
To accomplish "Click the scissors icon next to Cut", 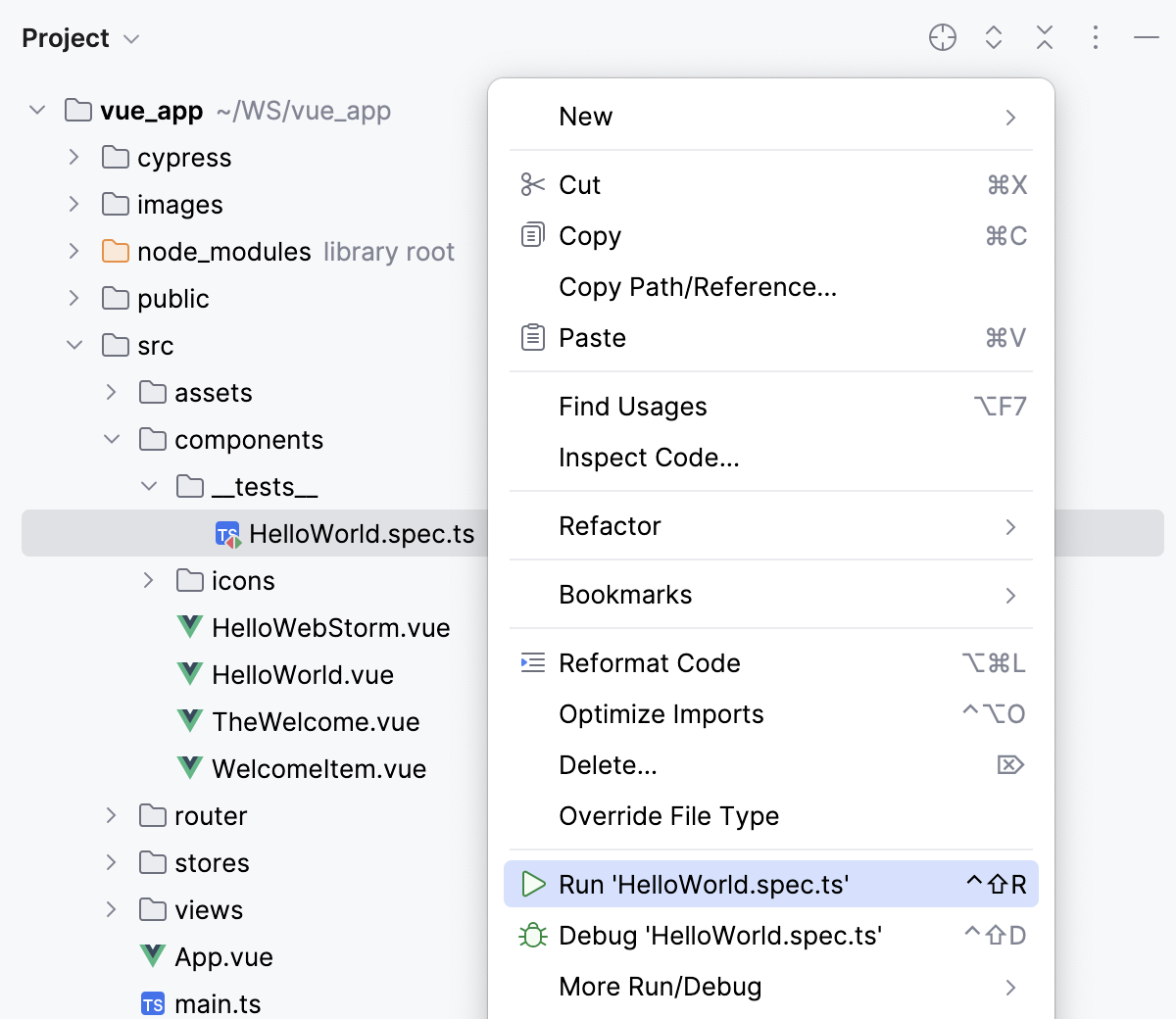I will pos(532,184).
